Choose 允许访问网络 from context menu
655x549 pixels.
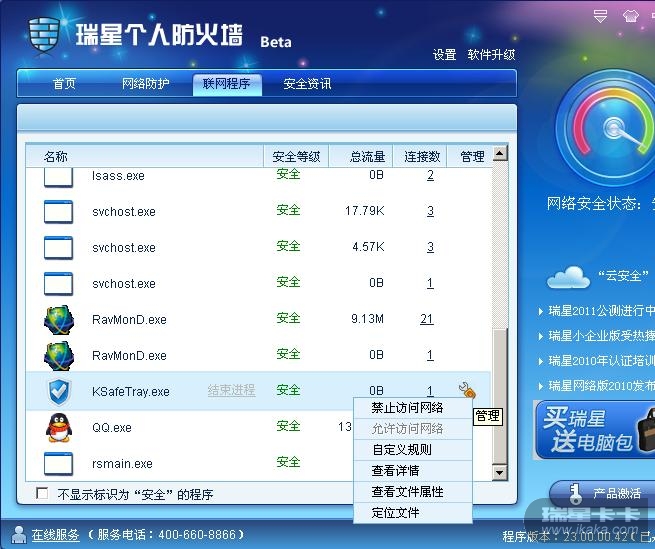[x=413, y=429]
